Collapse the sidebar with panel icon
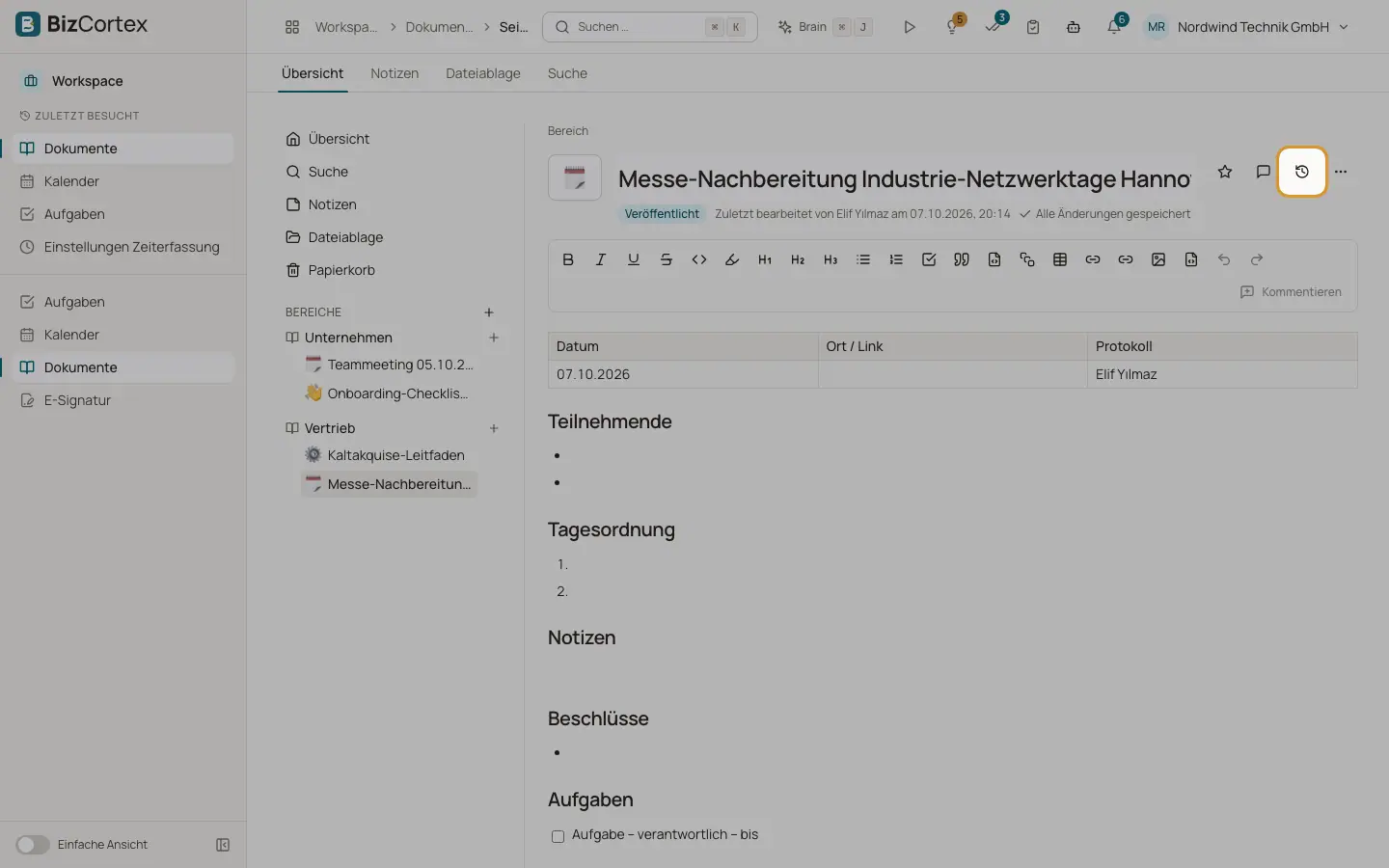The image size is (1389, 868). (x=223, y=845)
